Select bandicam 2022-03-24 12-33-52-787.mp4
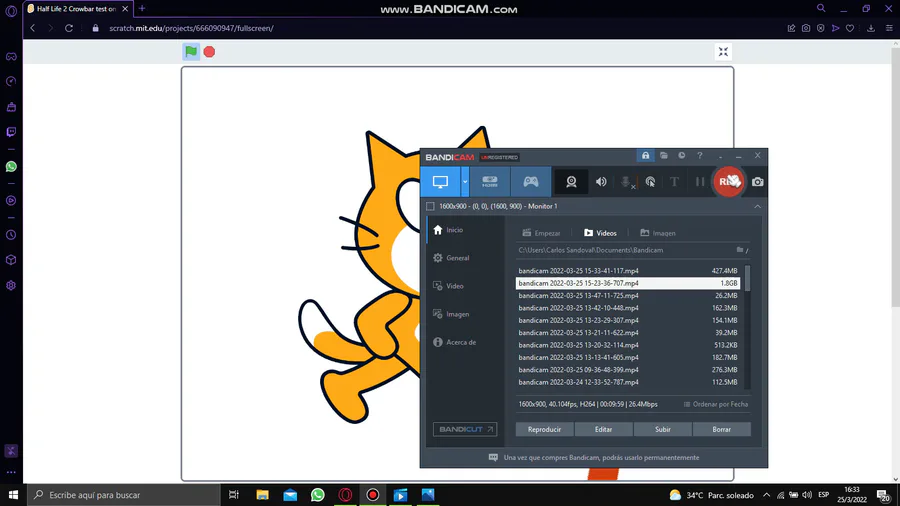 [x=627, y=382]
